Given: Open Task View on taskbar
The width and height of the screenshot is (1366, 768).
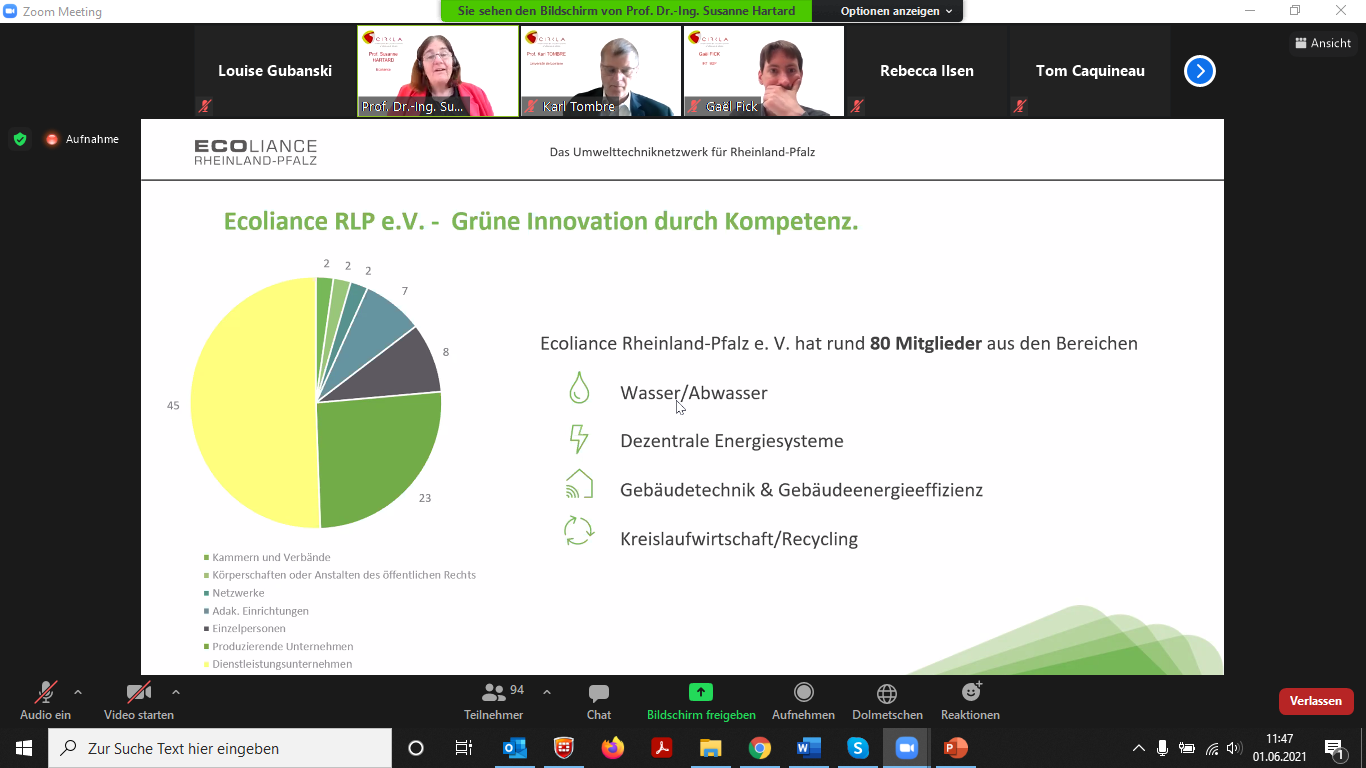Looking at the screenshot, I should (464, 748).
